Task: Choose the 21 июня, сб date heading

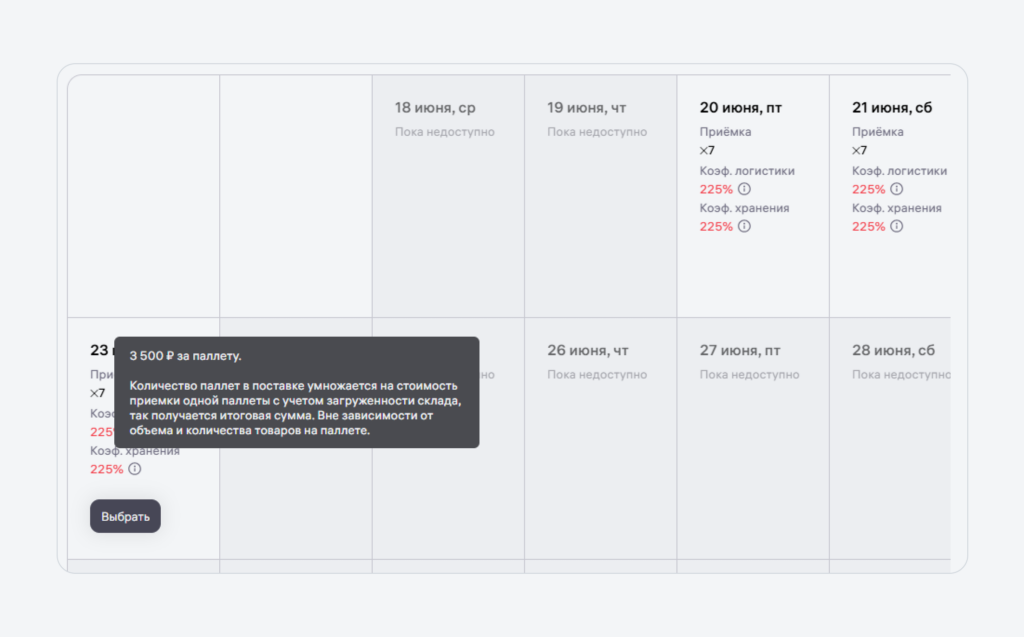Action: point(892,108)
